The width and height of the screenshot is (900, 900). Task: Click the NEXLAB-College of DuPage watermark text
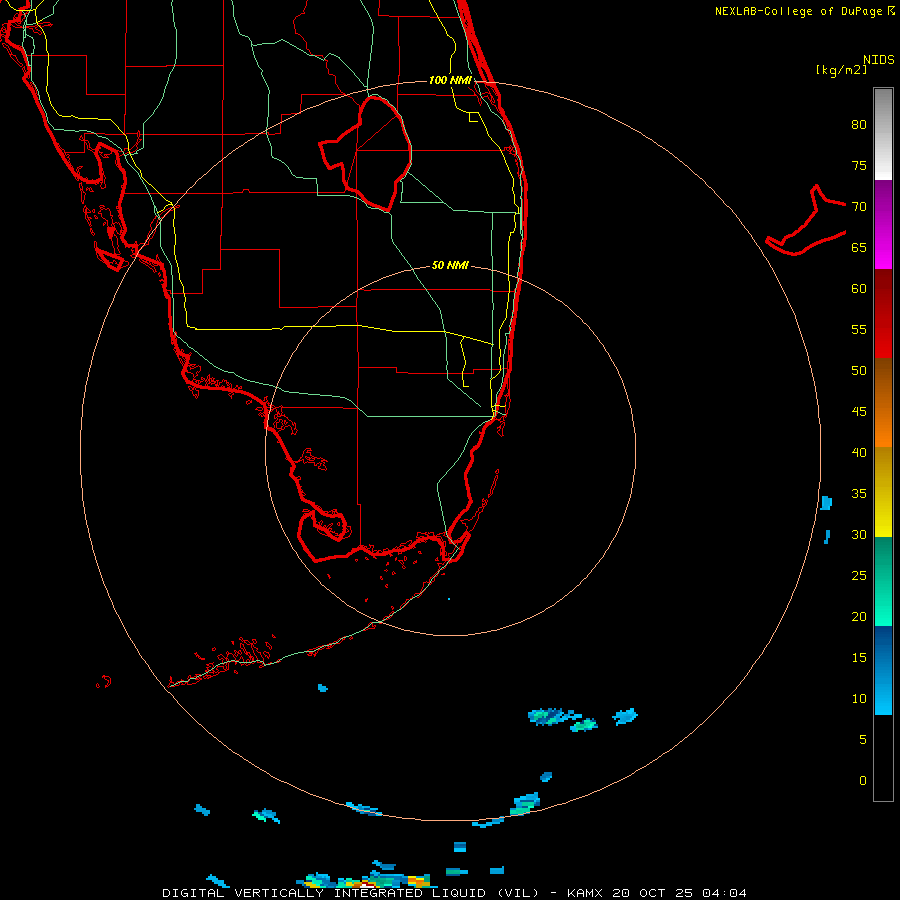(804, 11)
